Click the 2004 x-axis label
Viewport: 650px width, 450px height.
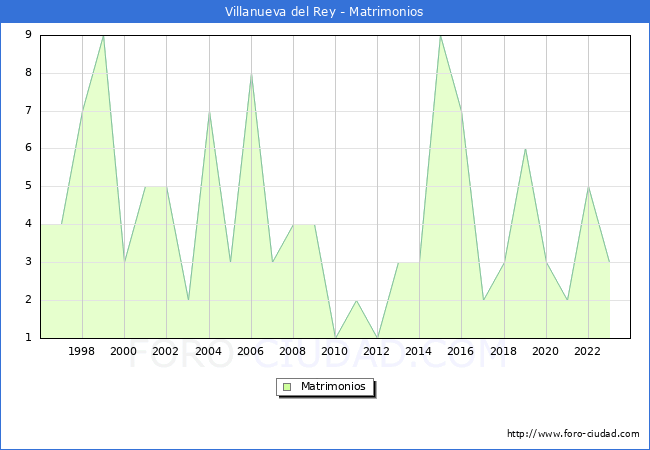coord(209,351)
